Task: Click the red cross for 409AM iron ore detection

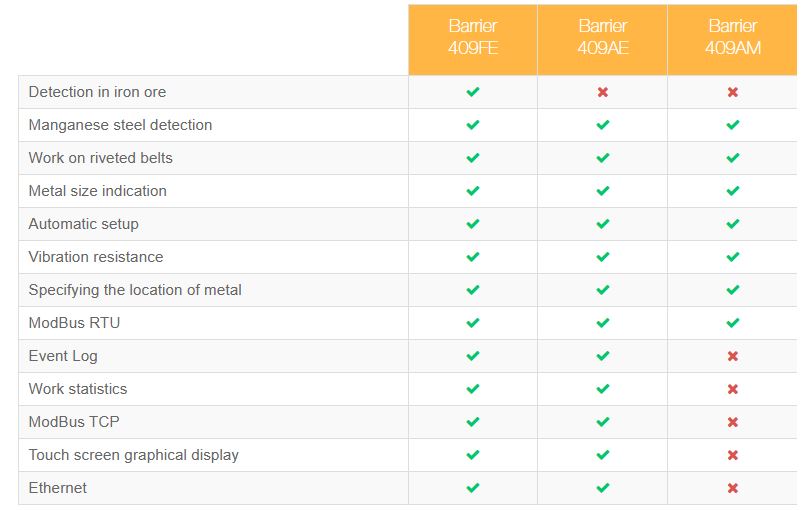Action: (x=733, y=92)
